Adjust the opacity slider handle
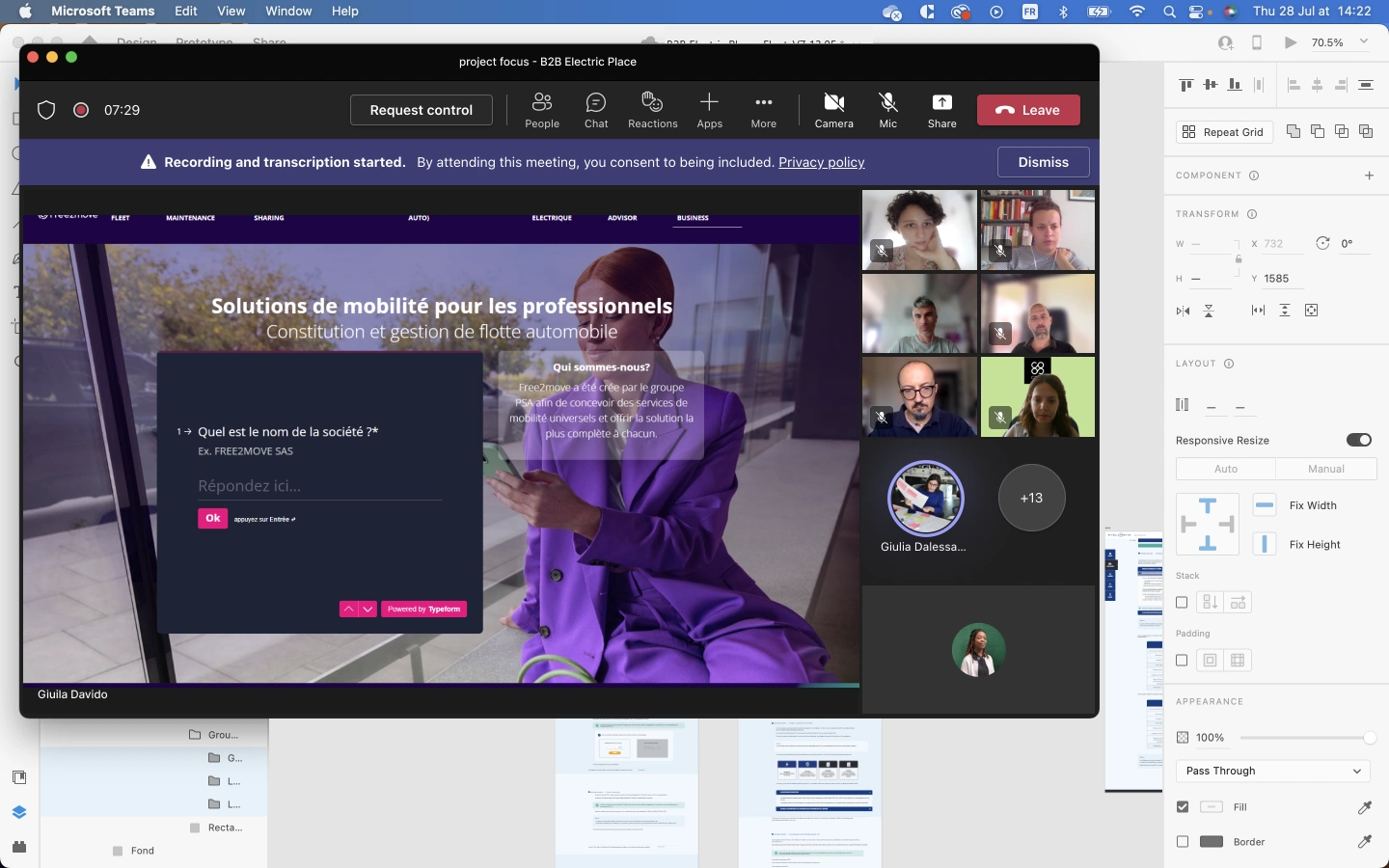1389x868 pixels. (1370, 738)
